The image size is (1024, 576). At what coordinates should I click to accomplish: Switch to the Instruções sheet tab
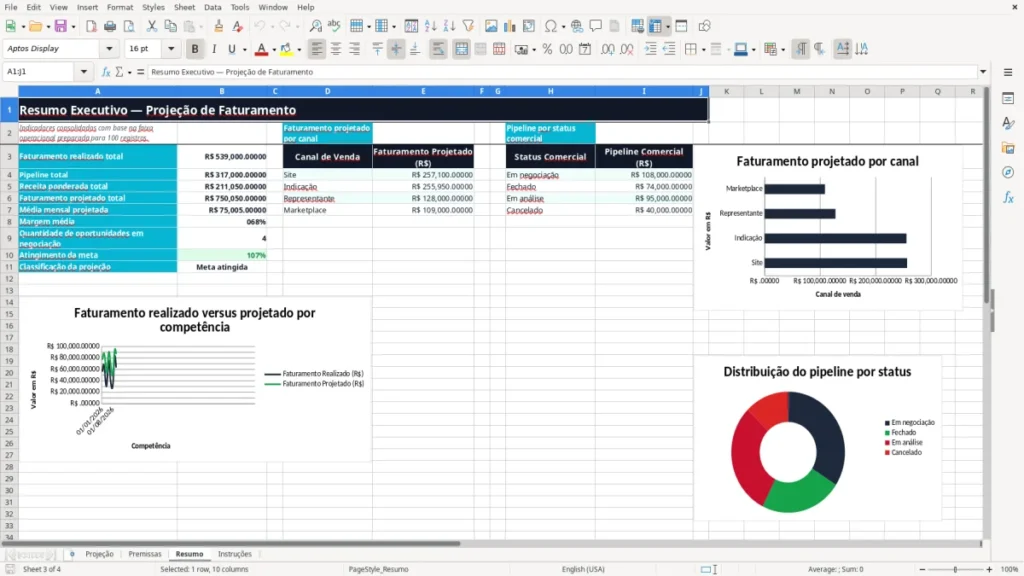click(234, 554)
